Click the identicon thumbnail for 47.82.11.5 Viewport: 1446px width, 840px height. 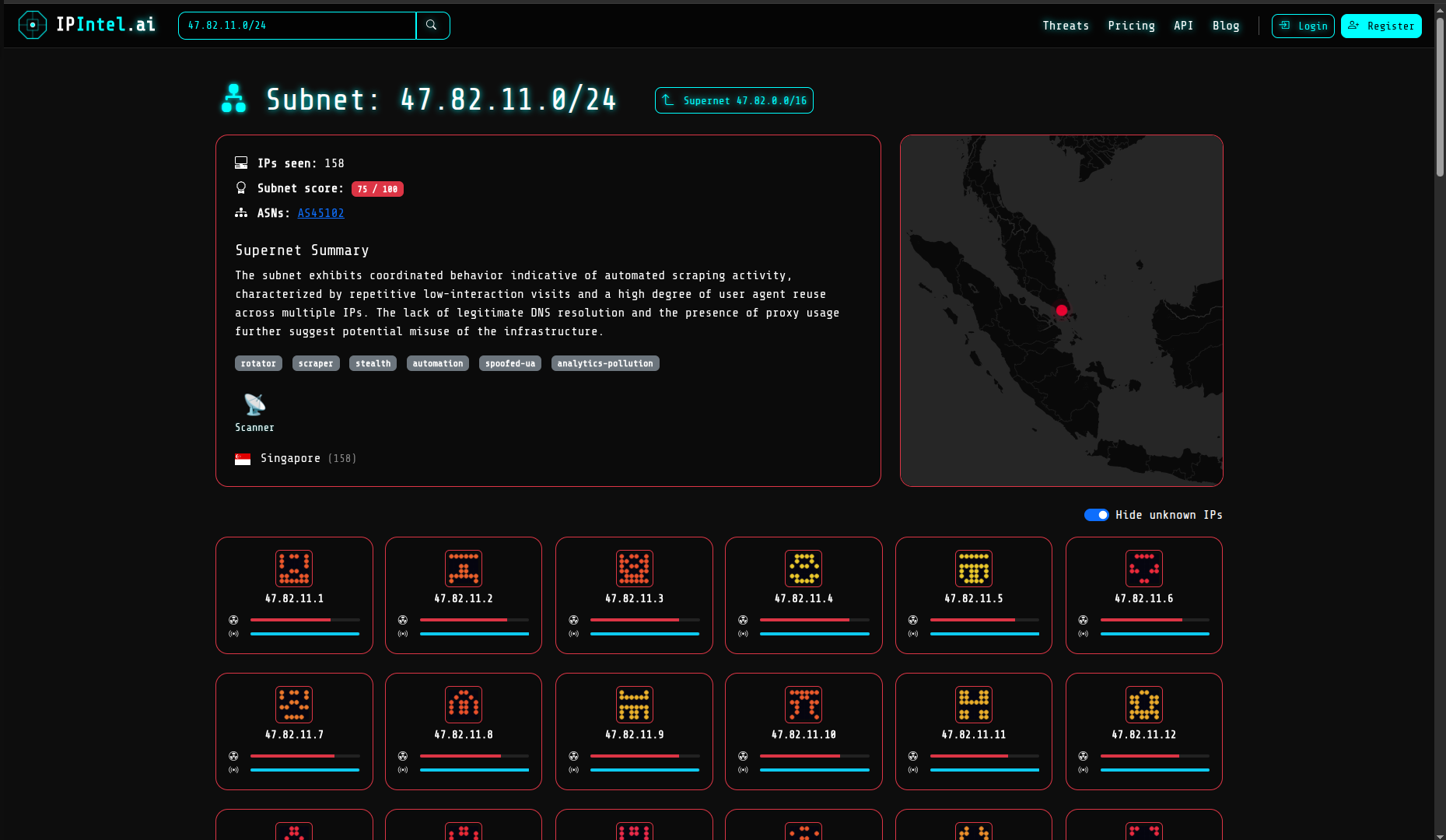[x=973, y=569]
